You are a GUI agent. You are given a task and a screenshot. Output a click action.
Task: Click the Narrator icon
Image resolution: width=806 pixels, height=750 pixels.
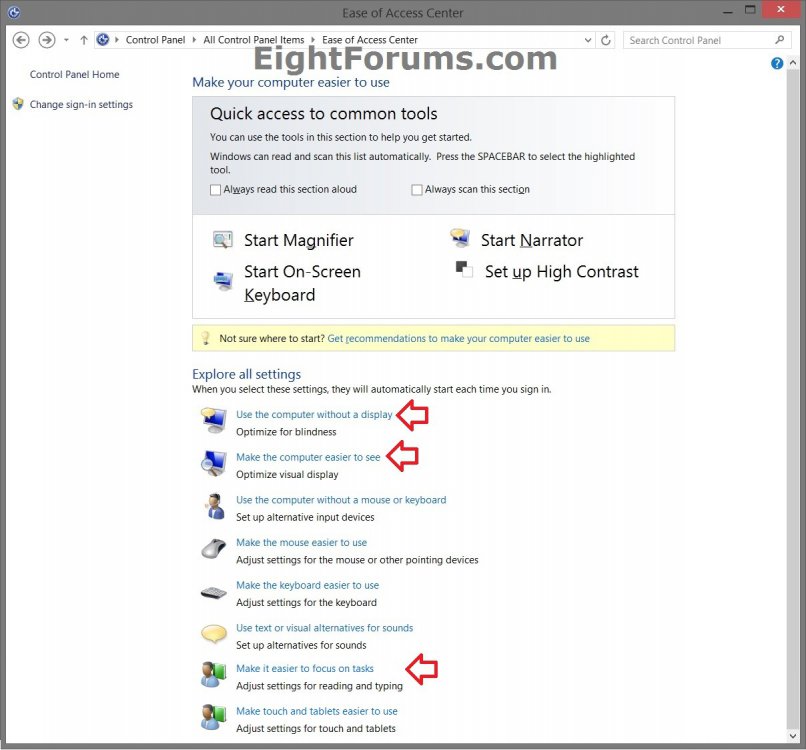pos(460,238)
